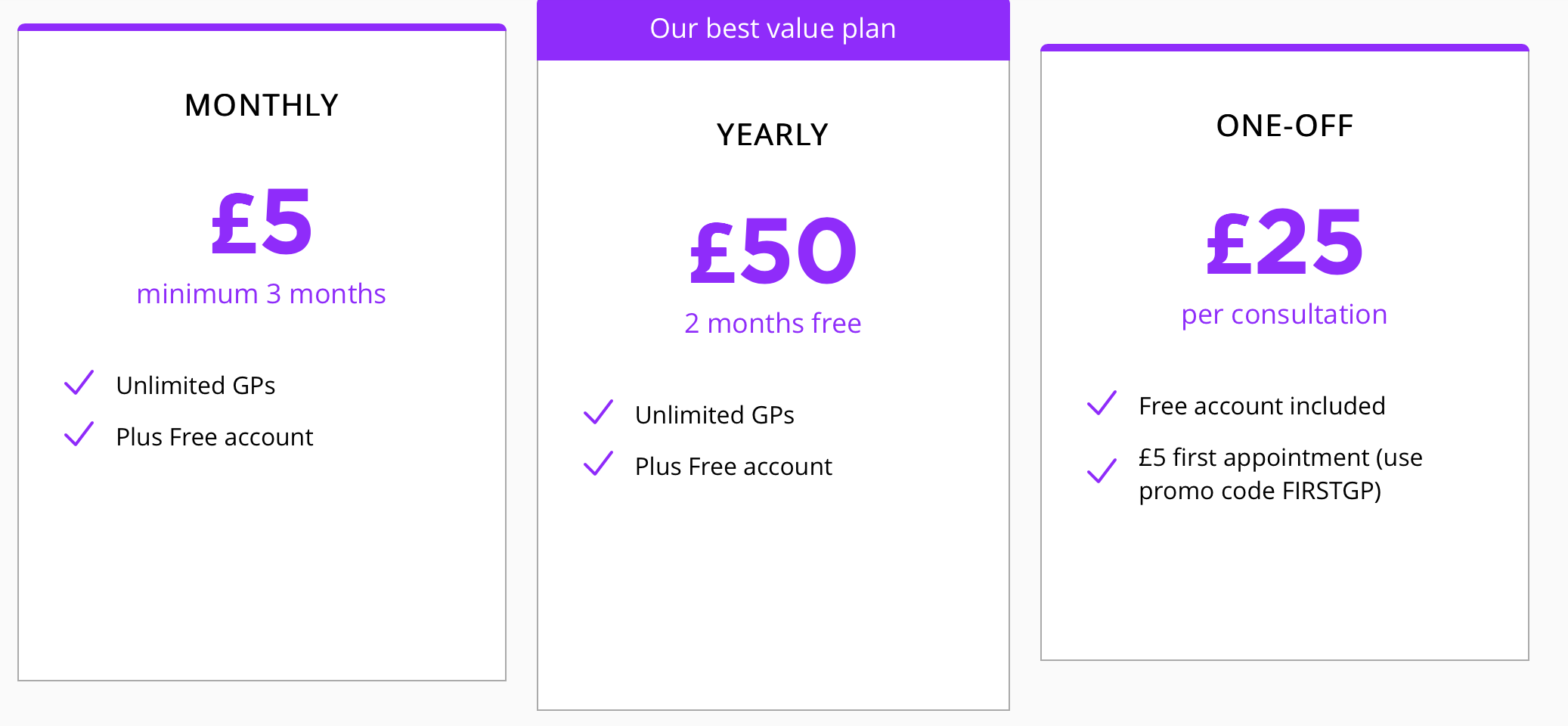The width and height of the screenshot is (1568, 726).
Task: Click Plus Free account in Monthly card
Action: point(215,436)
